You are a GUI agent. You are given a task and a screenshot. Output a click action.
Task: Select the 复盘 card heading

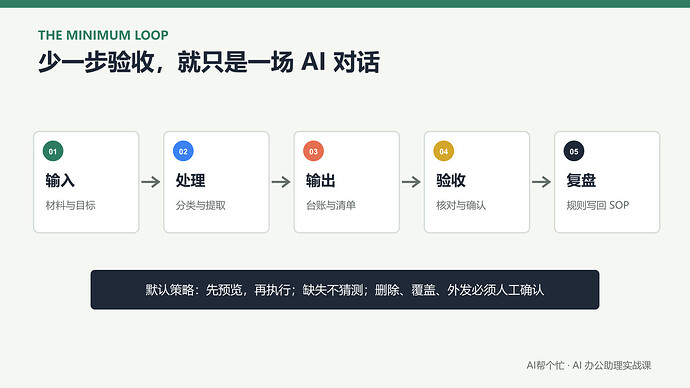point(581,180)
